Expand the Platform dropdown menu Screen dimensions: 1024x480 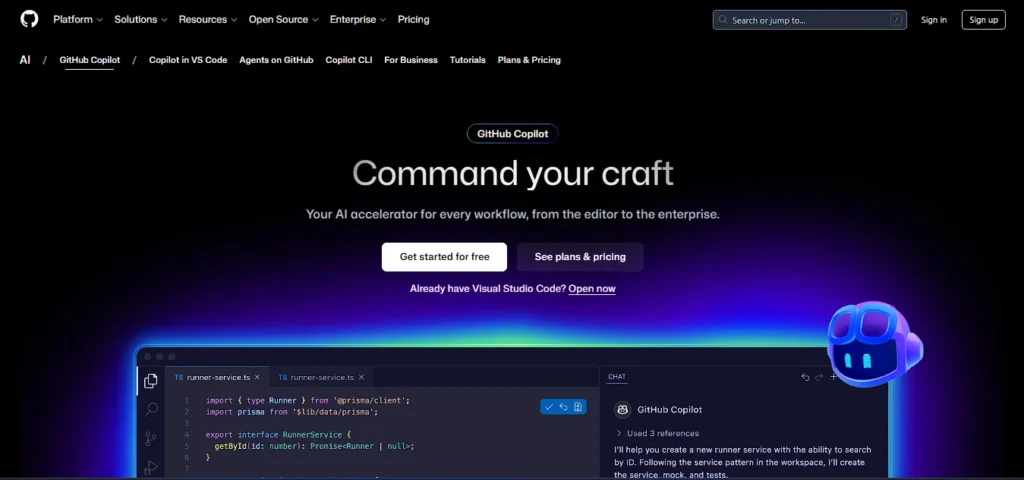pos(78,20)
